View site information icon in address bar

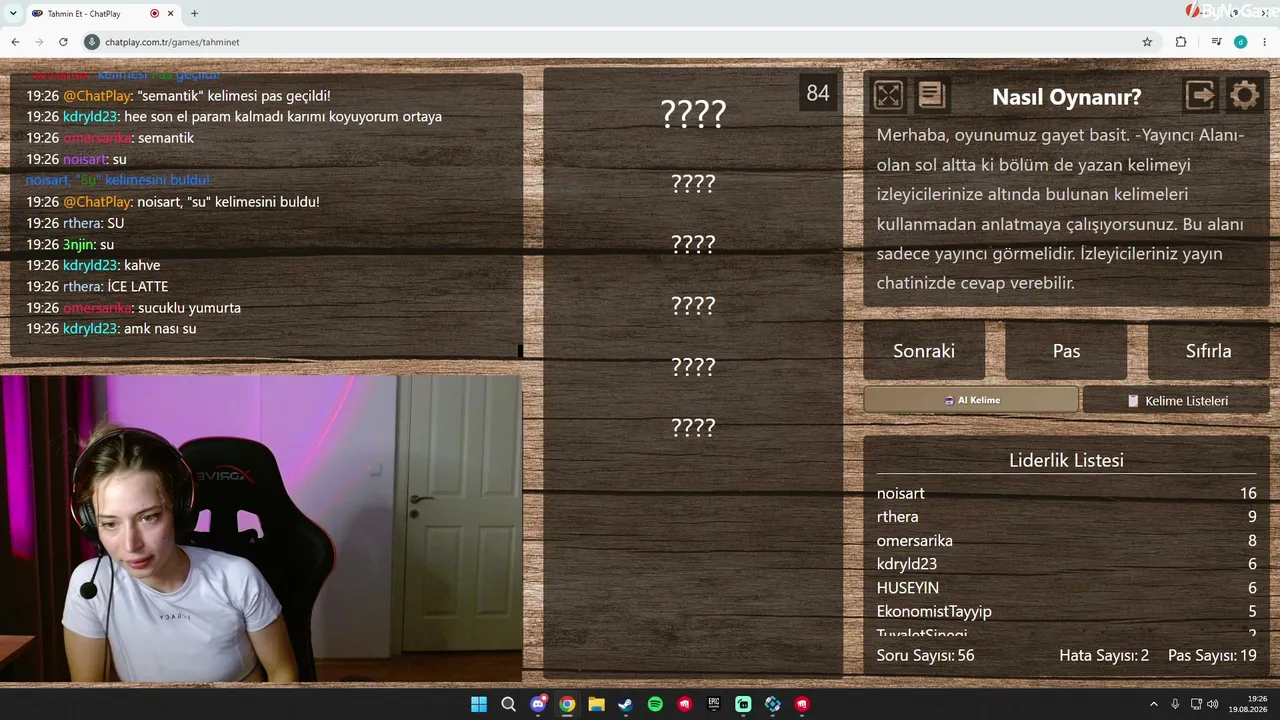[92, 42]
